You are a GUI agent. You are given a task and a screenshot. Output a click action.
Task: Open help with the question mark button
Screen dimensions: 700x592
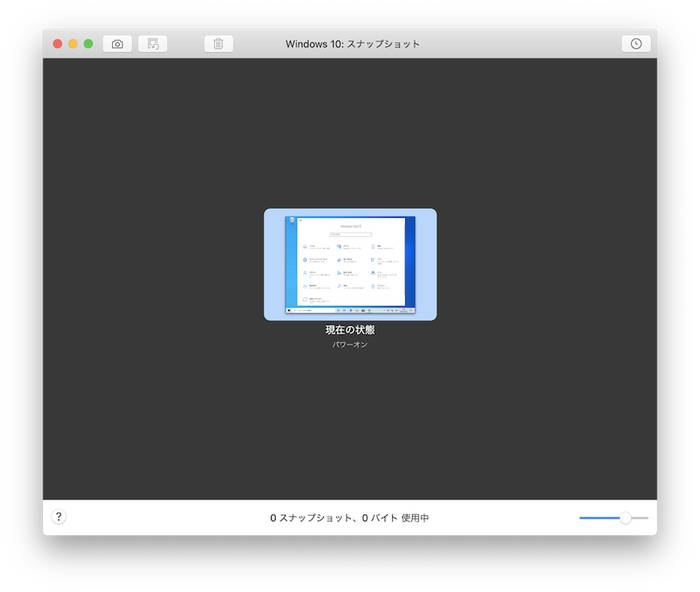pos(58,517)
